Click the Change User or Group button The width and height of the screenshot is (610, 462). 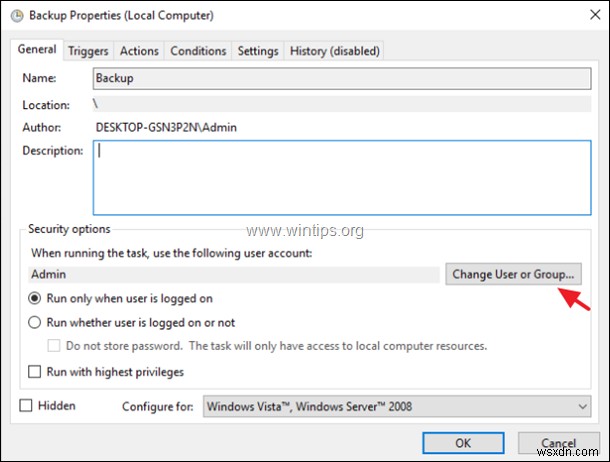pos(512,273)
